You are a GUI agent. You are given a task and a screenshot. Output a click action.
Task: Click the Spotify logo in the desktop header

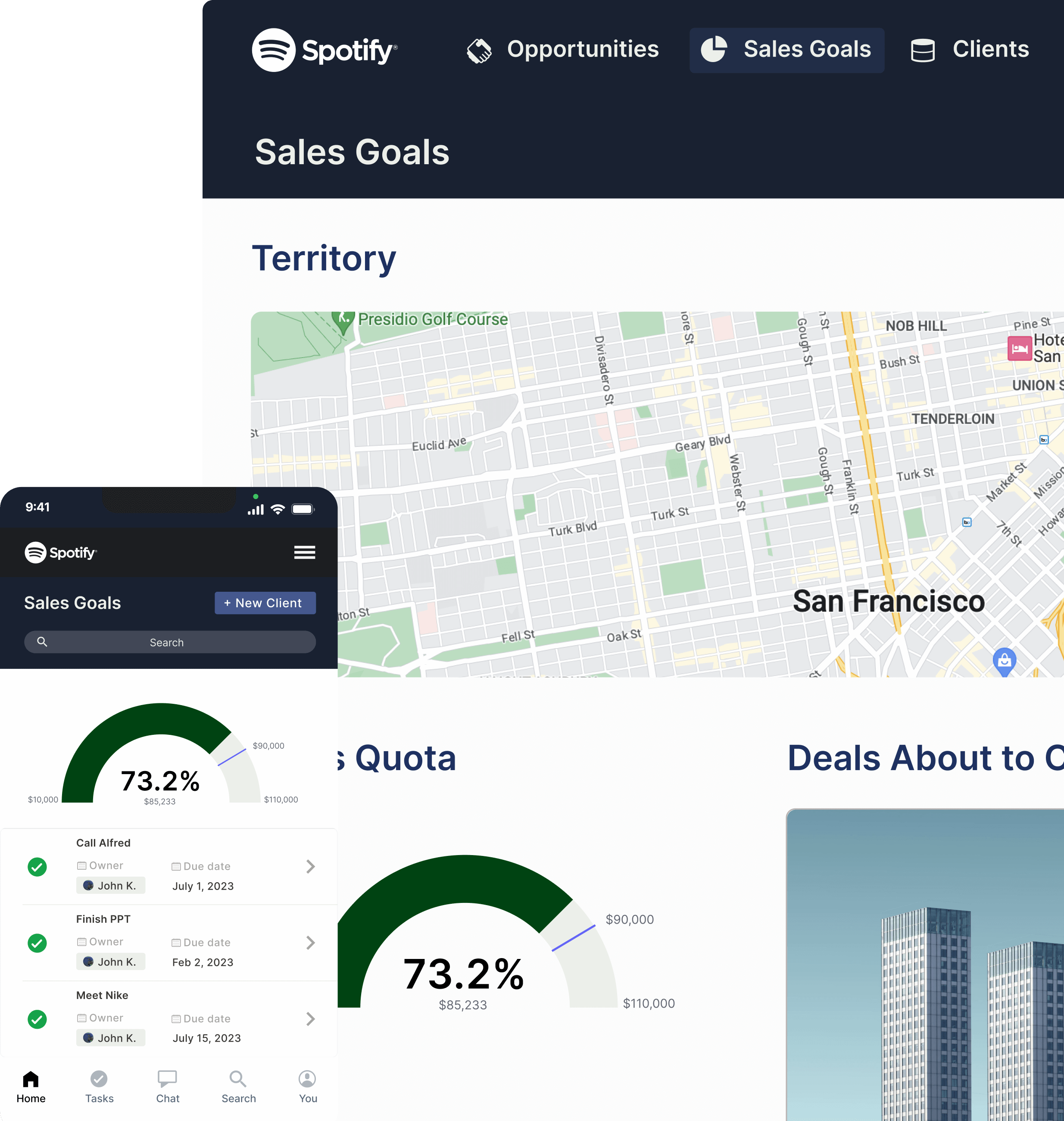(325, 50)
